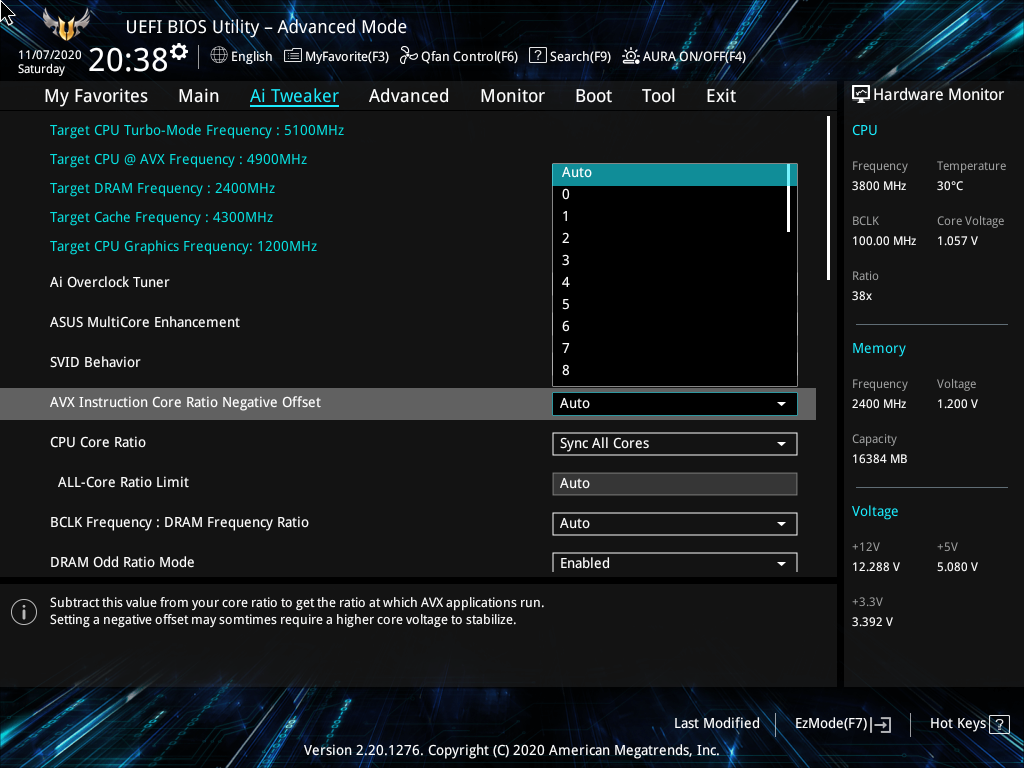This screenshot has height=768, width=1024.
Task: Click the EzMode exit arrow icon
Action: tap(881, 724)
